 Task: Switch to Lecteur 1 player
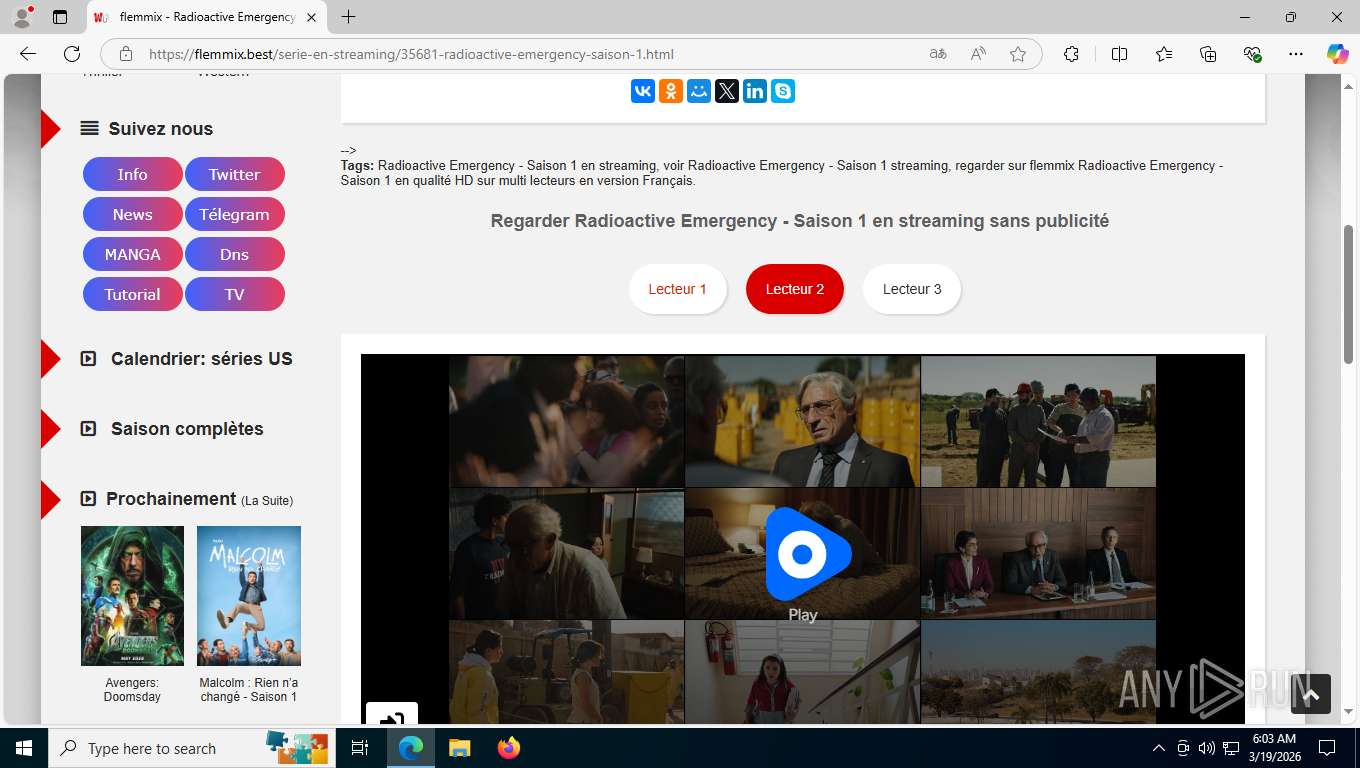(x=677, y=289)
